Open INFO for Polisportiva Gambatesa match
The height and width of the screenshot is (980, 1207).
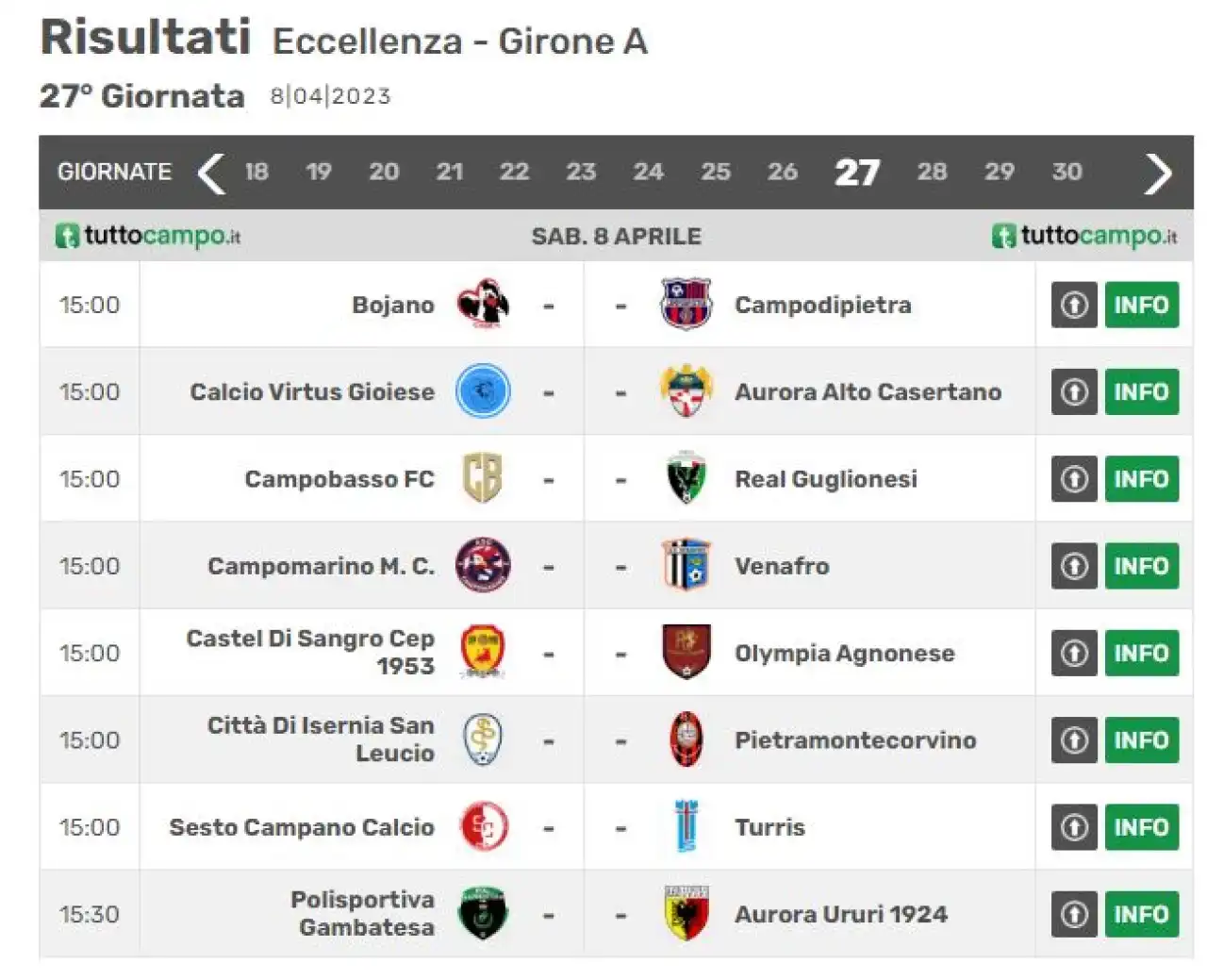[x=1141, y=914]
